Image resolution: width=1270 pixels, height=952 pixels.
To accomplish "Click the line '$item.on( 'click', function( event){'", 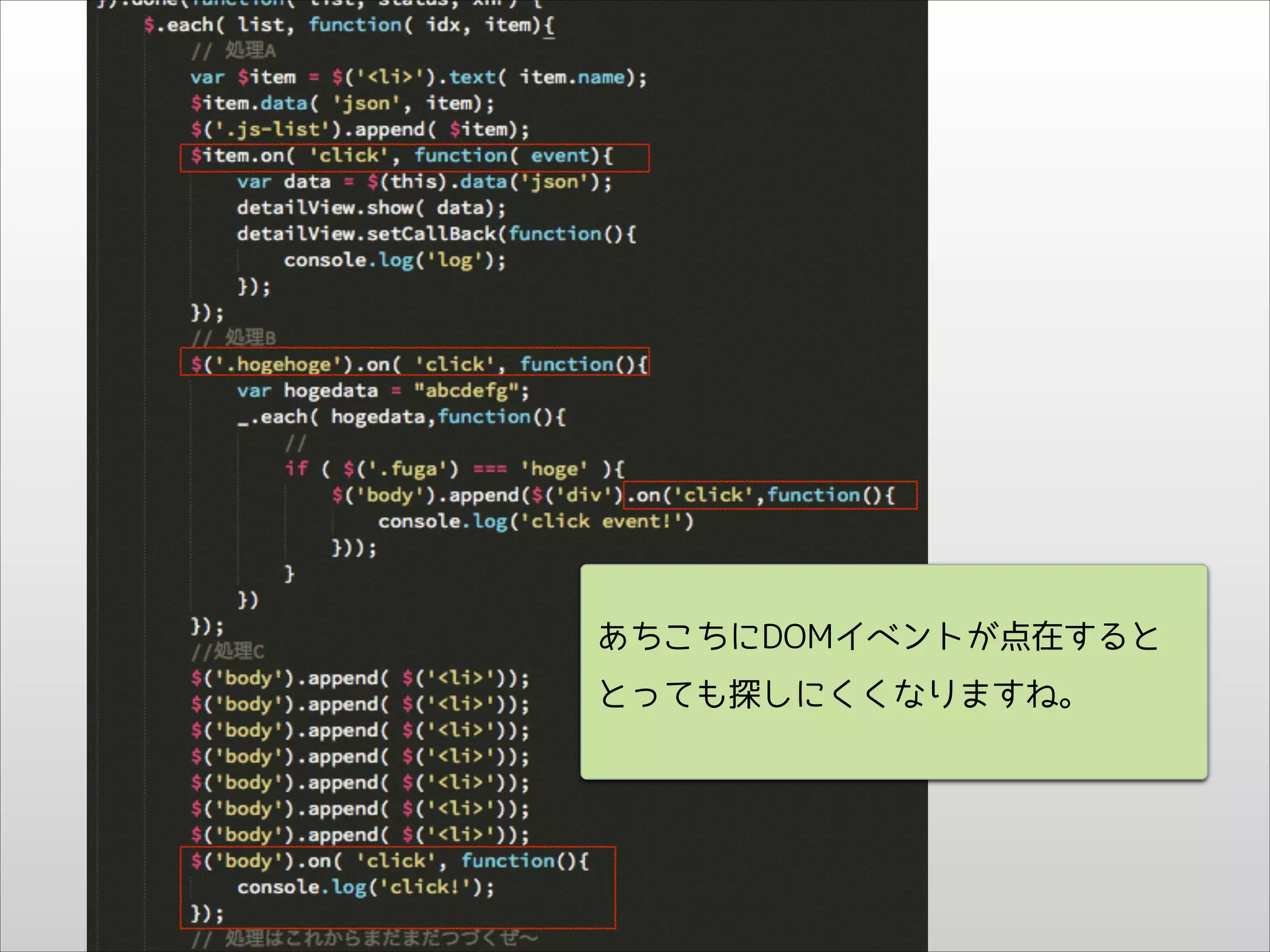I will pyautogui.click(x=402, y=156).
